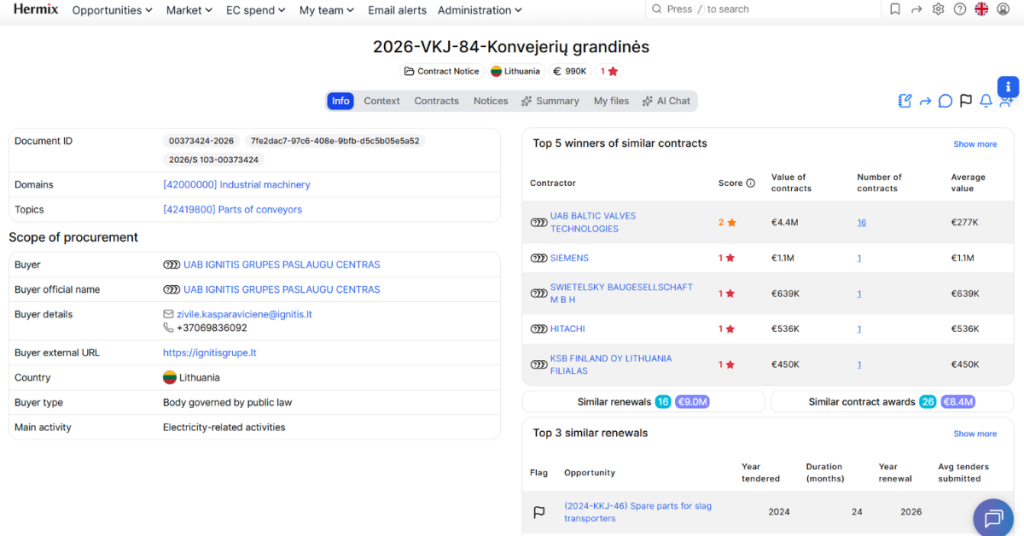Open UAB BALTIC VALVES TECHNOLOGIES contractor link

(592, 223)
